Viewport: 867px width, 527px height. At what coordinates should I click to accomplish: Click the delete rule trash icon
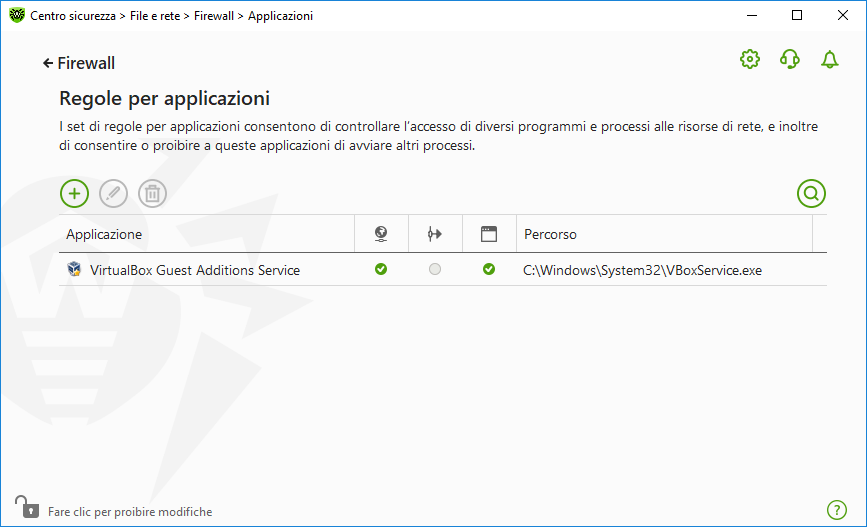(152, 193)
